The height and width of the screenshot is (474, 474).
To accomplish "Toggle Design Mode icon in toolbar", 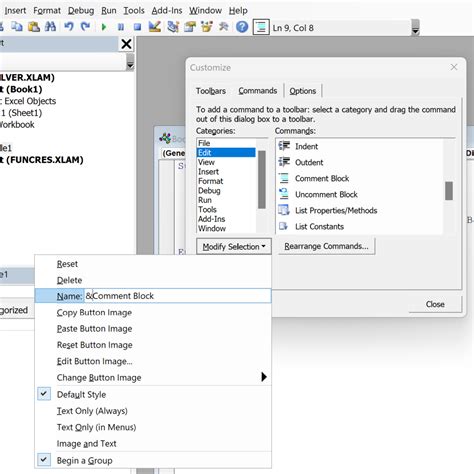I will 154,27.
